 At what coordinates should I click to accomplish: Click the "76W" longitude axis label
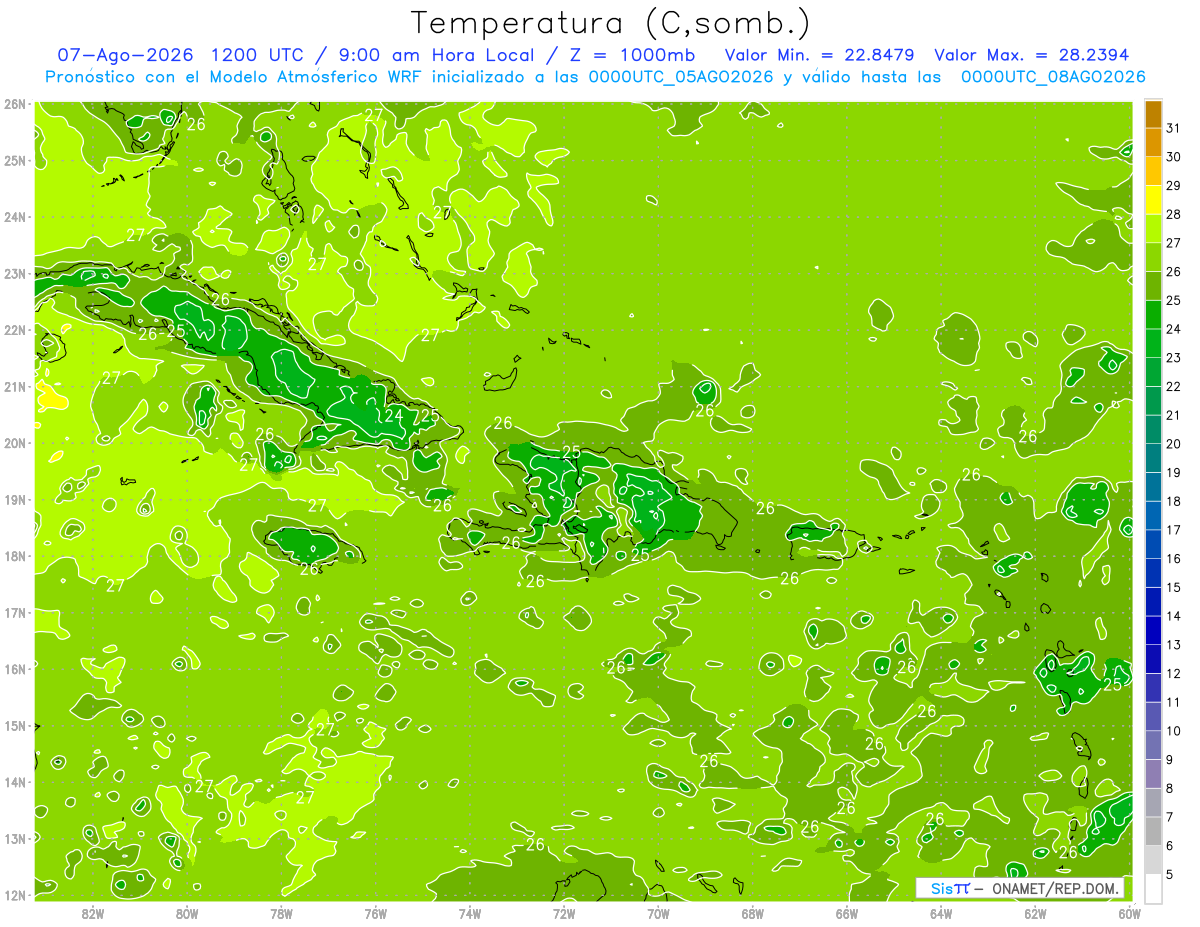point(376,913)
